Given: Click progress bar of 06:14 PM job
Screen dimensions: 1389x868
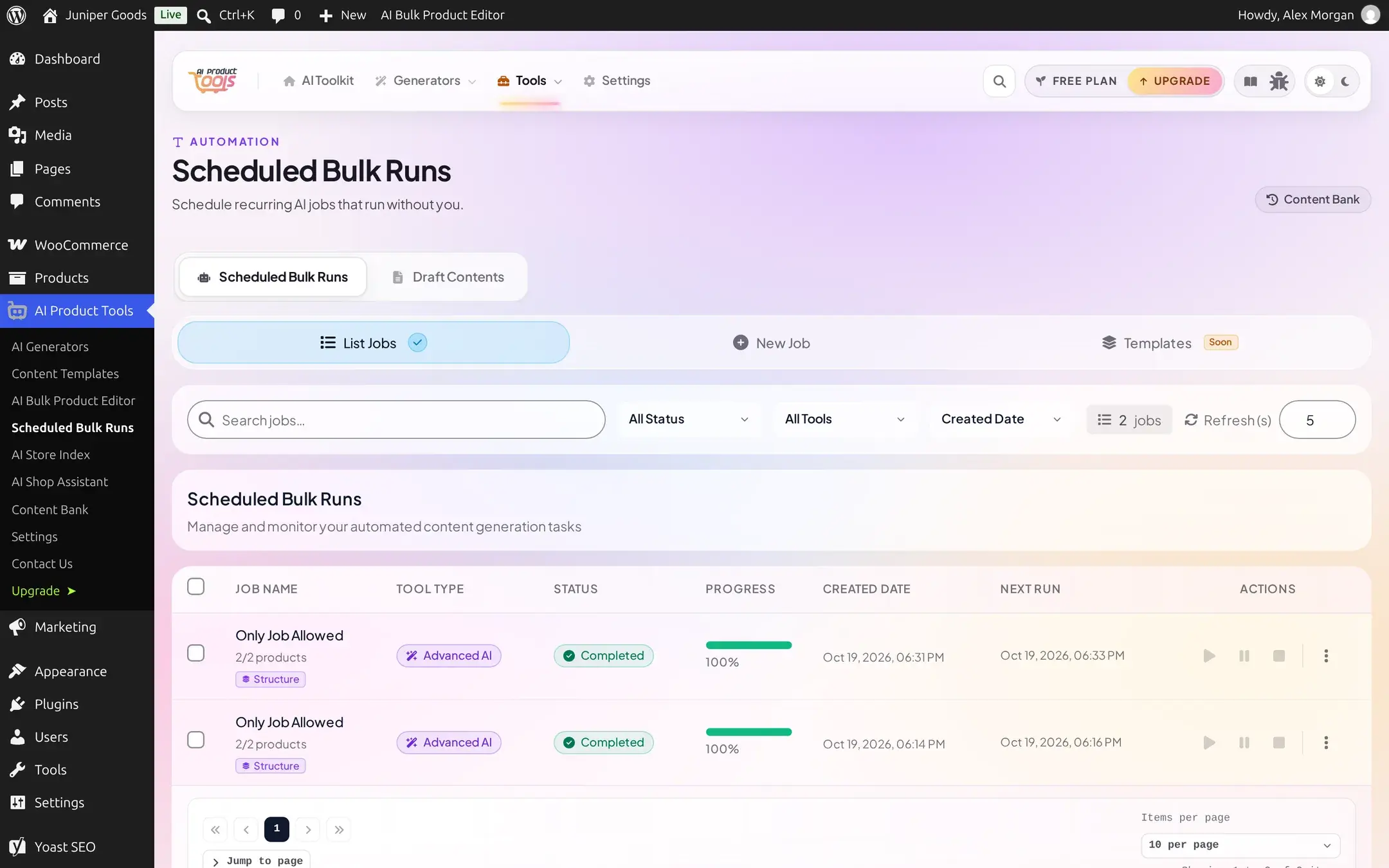Looking at the screenshot, I should (749, 732).
